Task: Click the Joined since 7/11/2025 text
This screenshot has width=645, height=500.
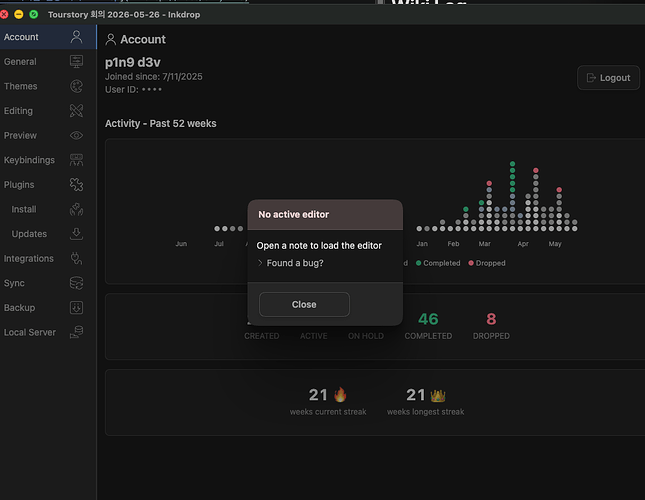Action: pos(154,76)
